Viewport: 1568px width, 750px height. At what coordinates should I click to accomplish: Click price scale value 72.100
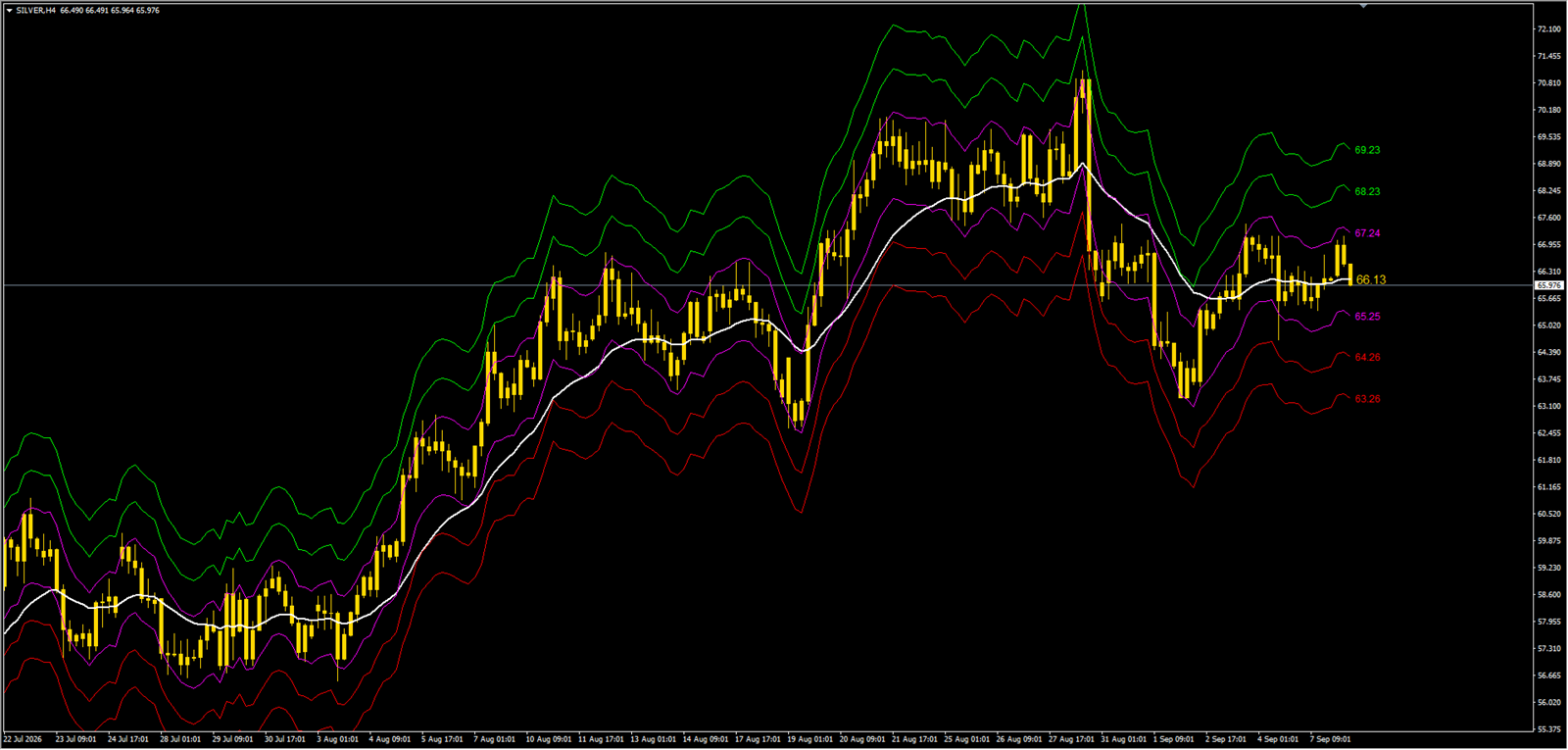[1549, 29]
